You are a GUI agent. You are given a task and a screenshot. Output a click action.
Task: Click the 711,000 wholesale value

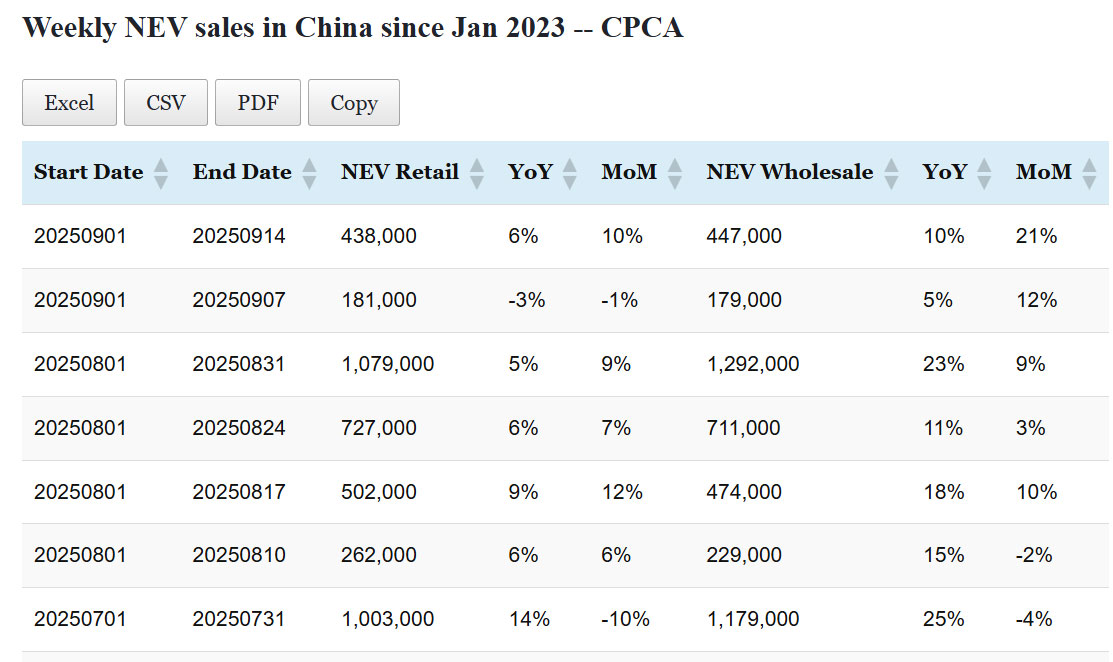744,428
